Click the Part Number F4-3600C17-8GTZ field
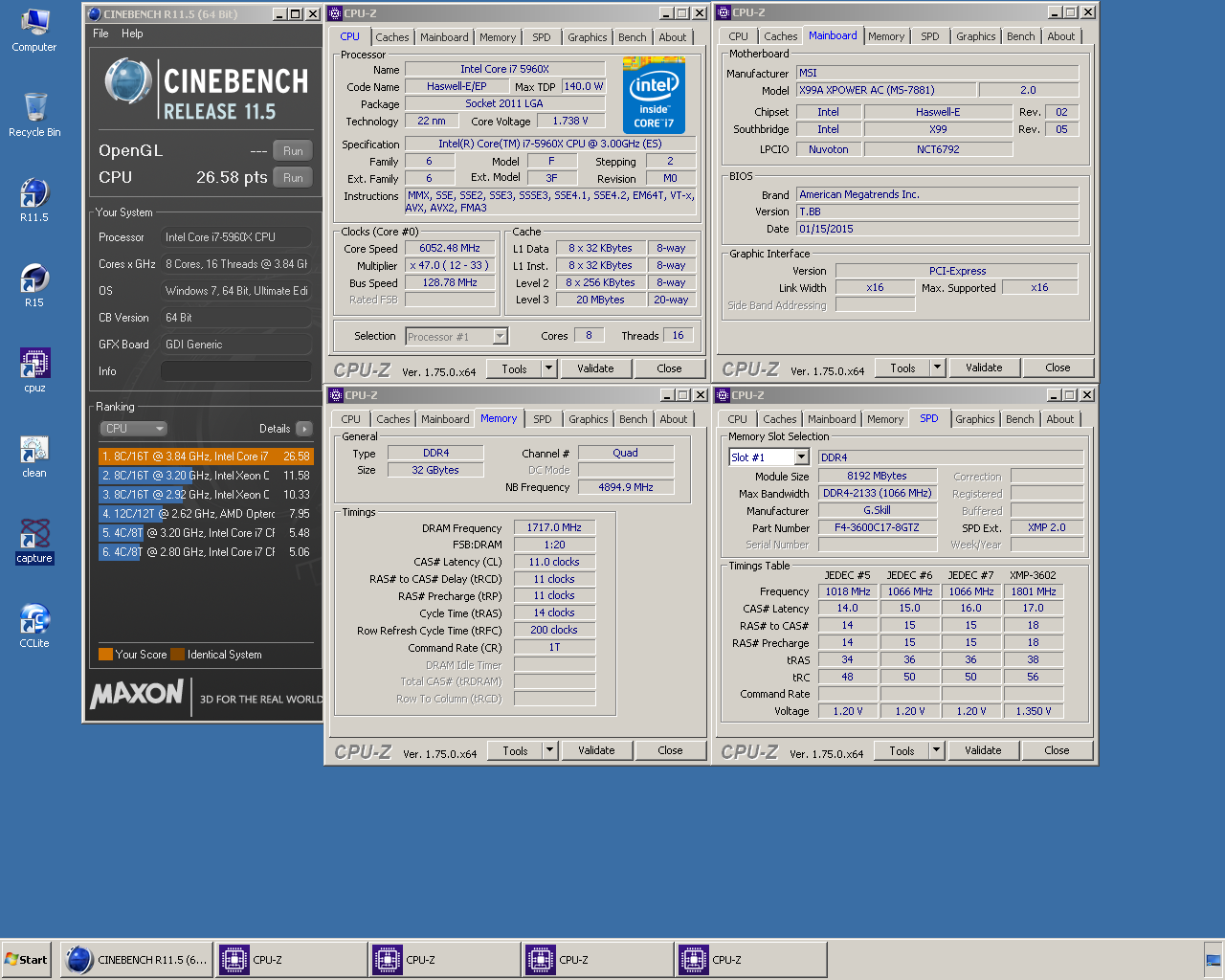This screenshot has height=980, width=1225. pyautogui.click(x=877, y=528)
